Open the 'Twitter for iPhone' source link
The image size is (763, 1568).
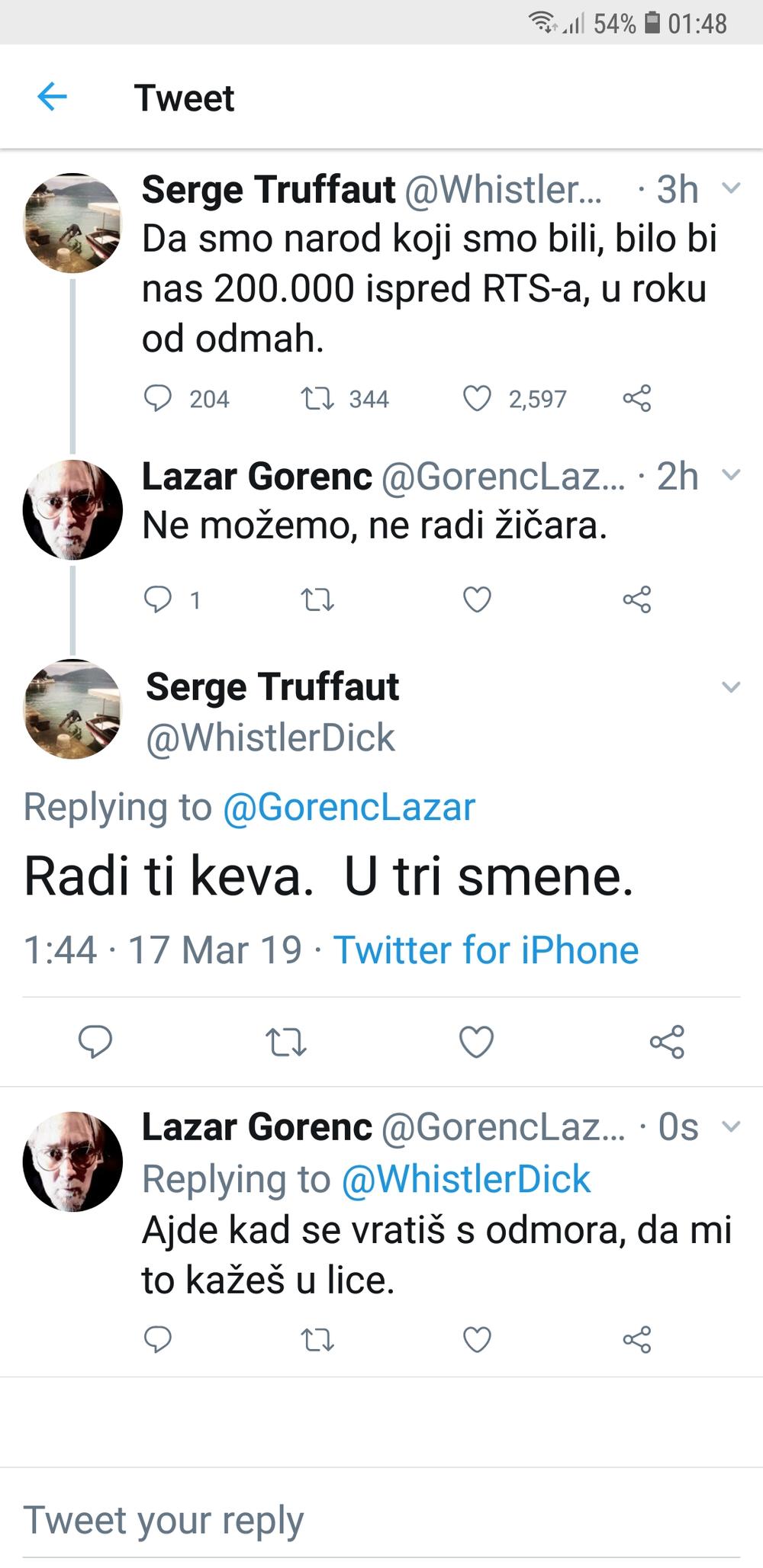(x=486, y=950)
